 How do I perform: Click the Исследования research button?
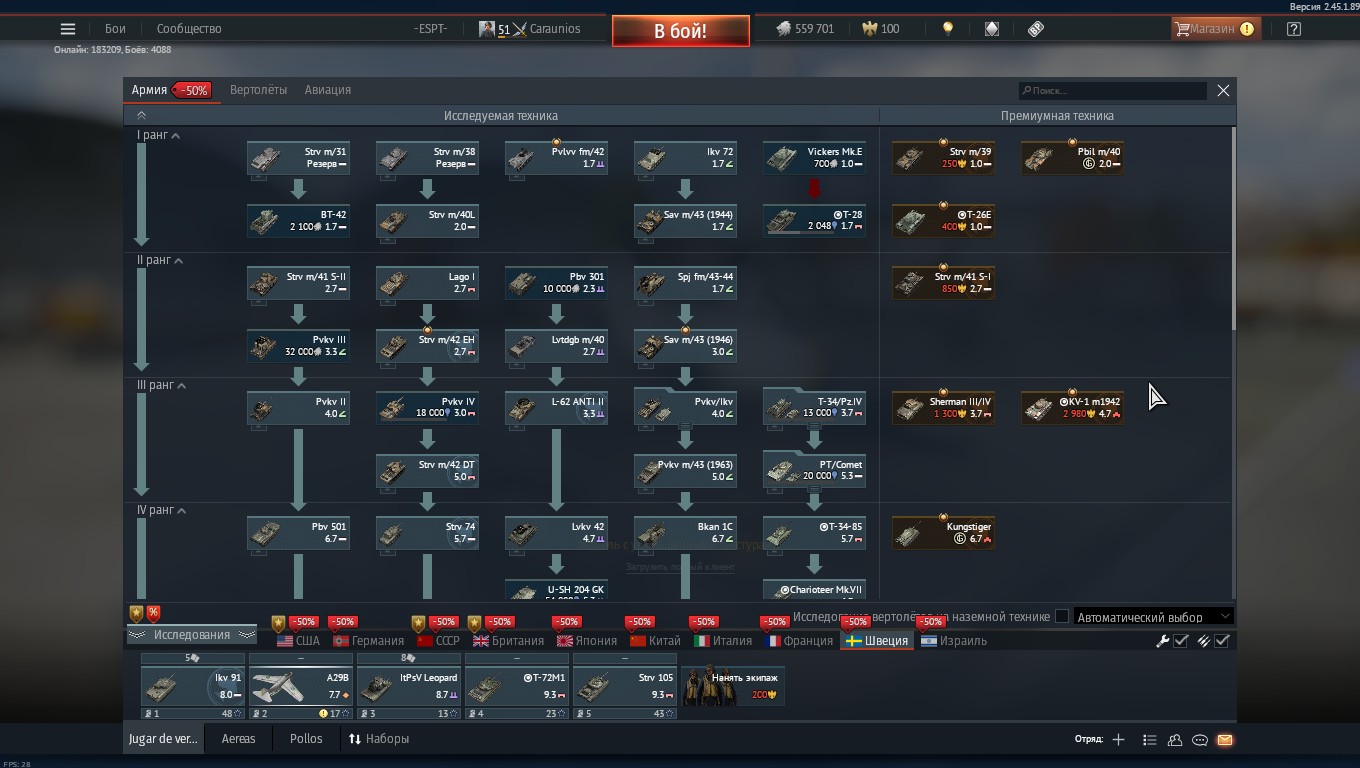(191, 635)
